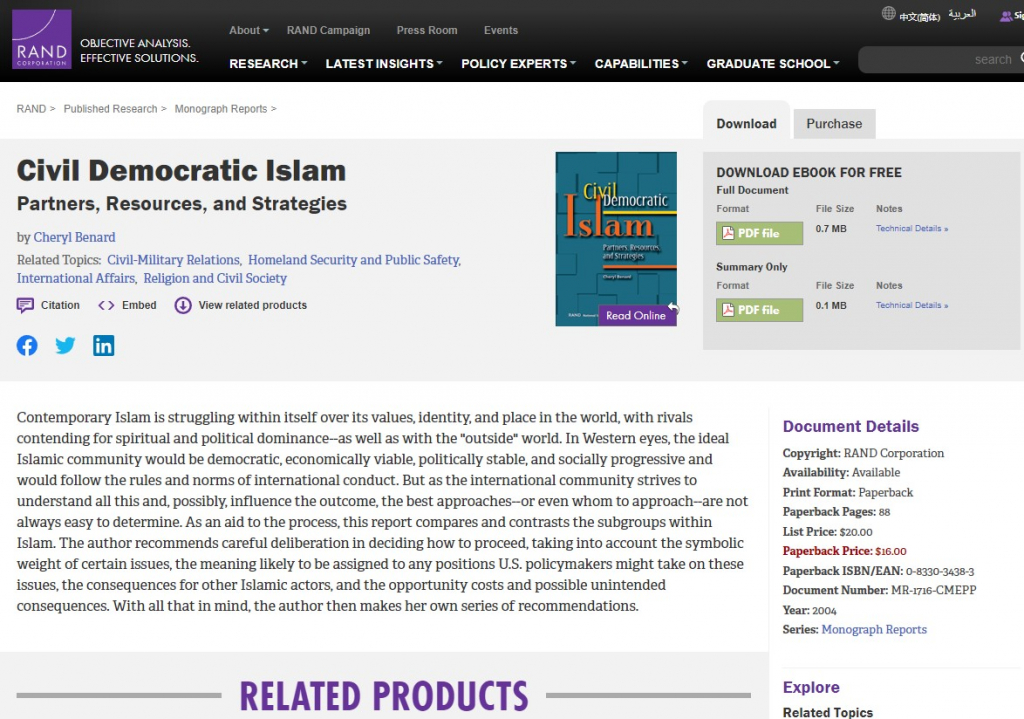Open Technical Details for Summary Only
The width and height of the screenshot is (1024, 719).
click(x=912, y=305)
